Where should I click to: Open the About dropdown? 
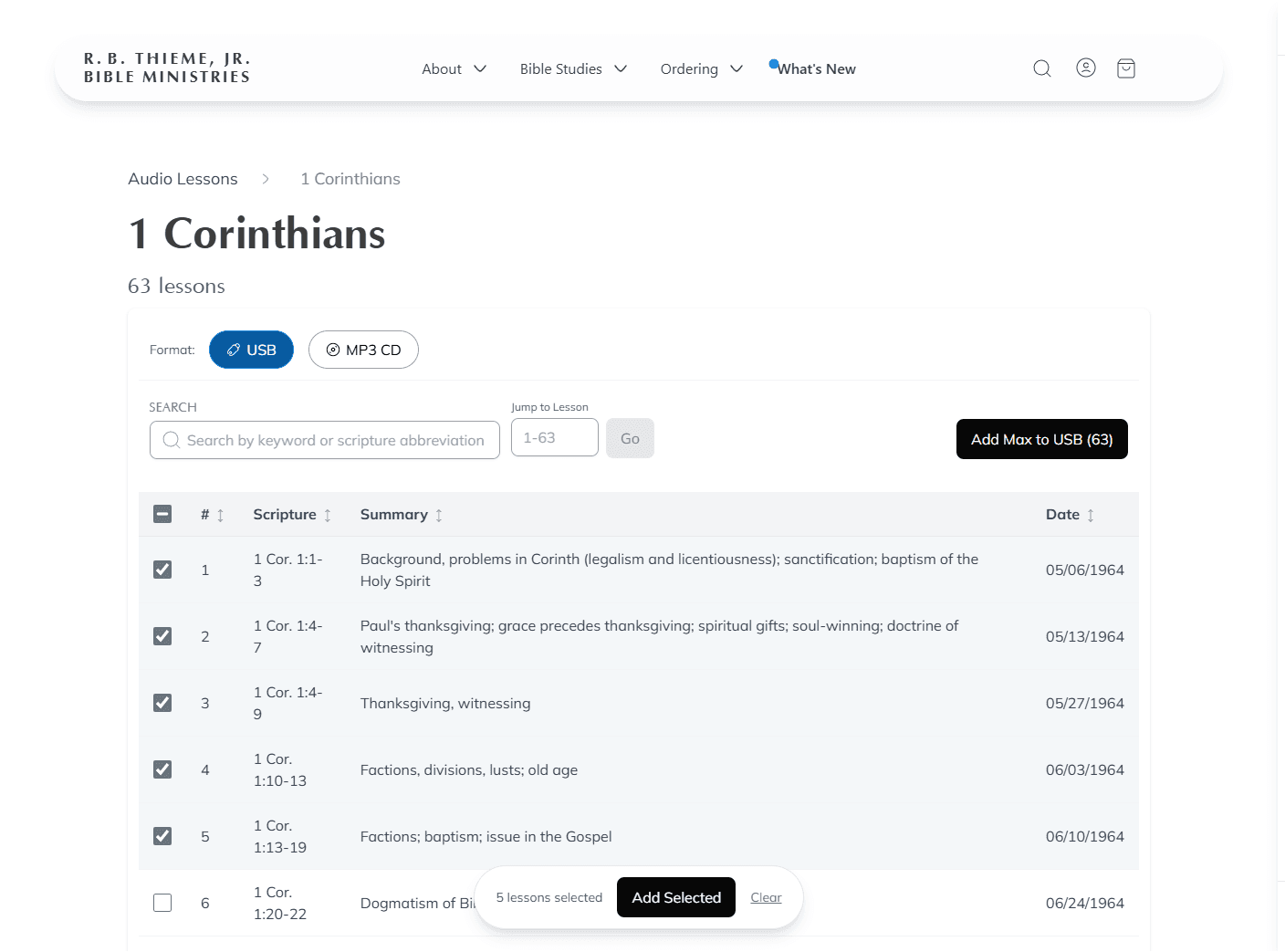(453, 68)
